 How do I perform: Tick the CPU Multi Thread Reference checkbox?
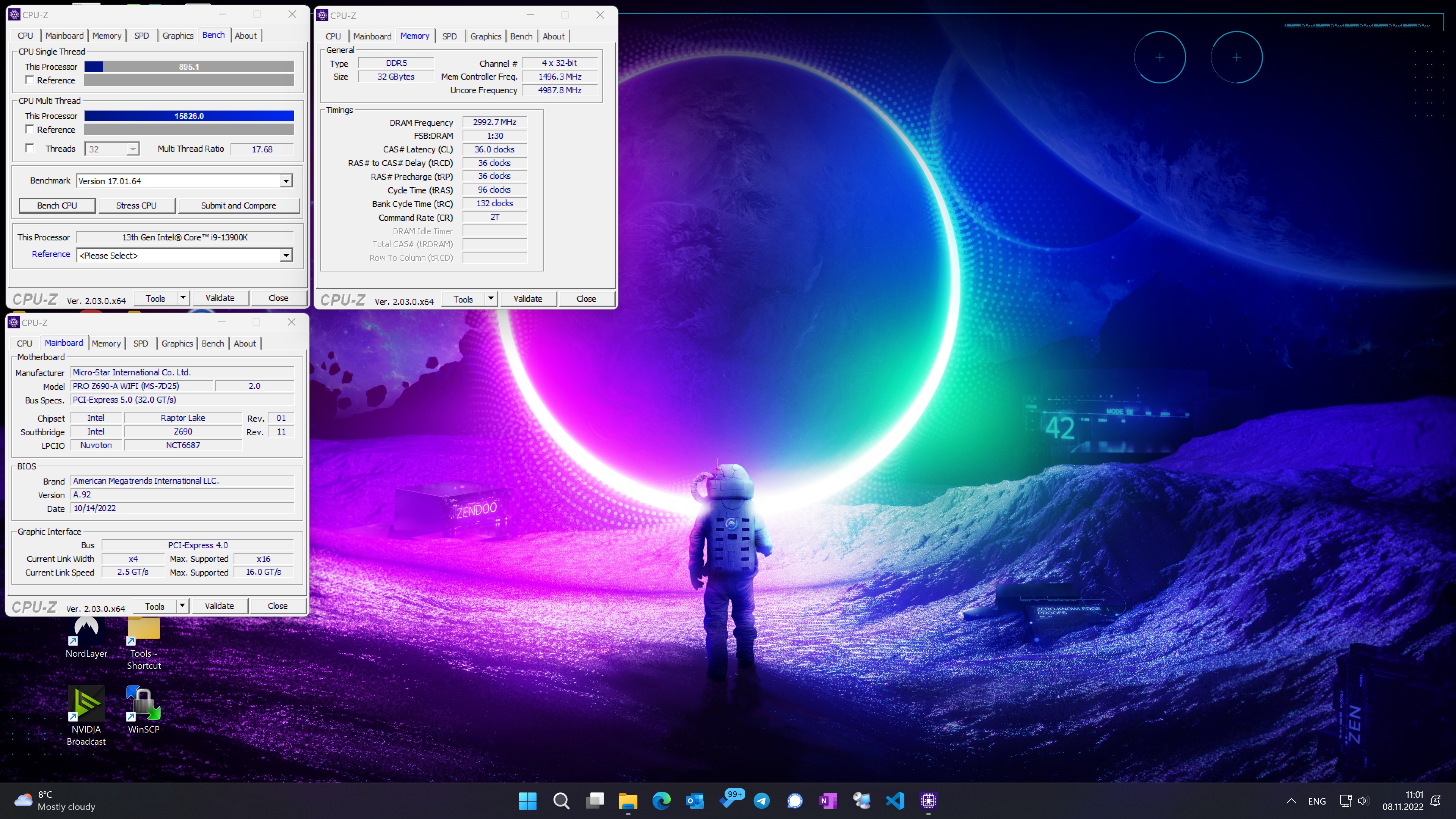tap(30, 129)
